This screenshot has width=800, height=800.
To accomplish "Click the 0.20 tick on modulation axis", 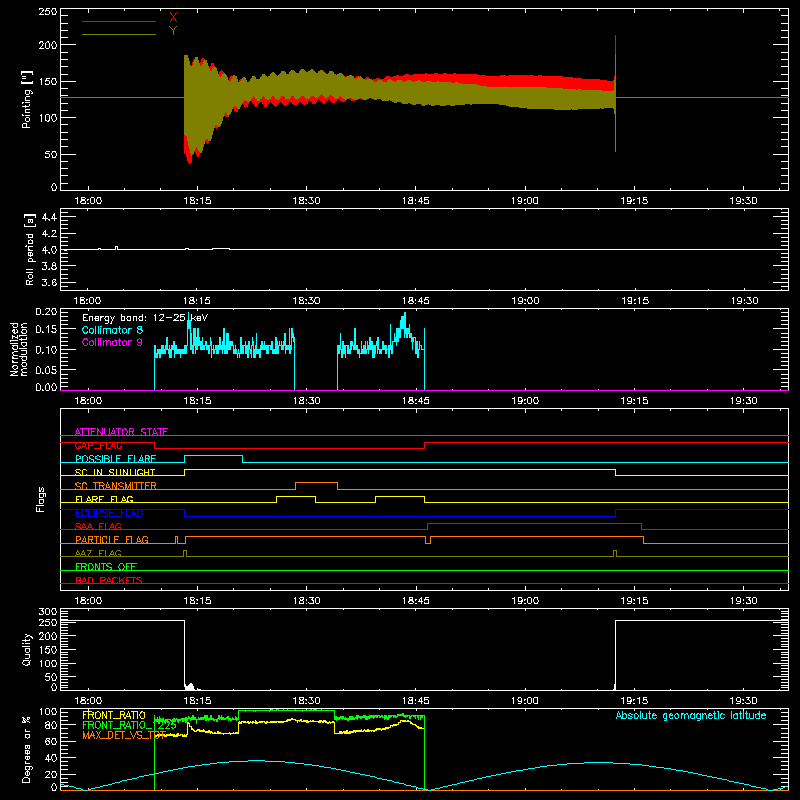I will [x=46, y=312].
